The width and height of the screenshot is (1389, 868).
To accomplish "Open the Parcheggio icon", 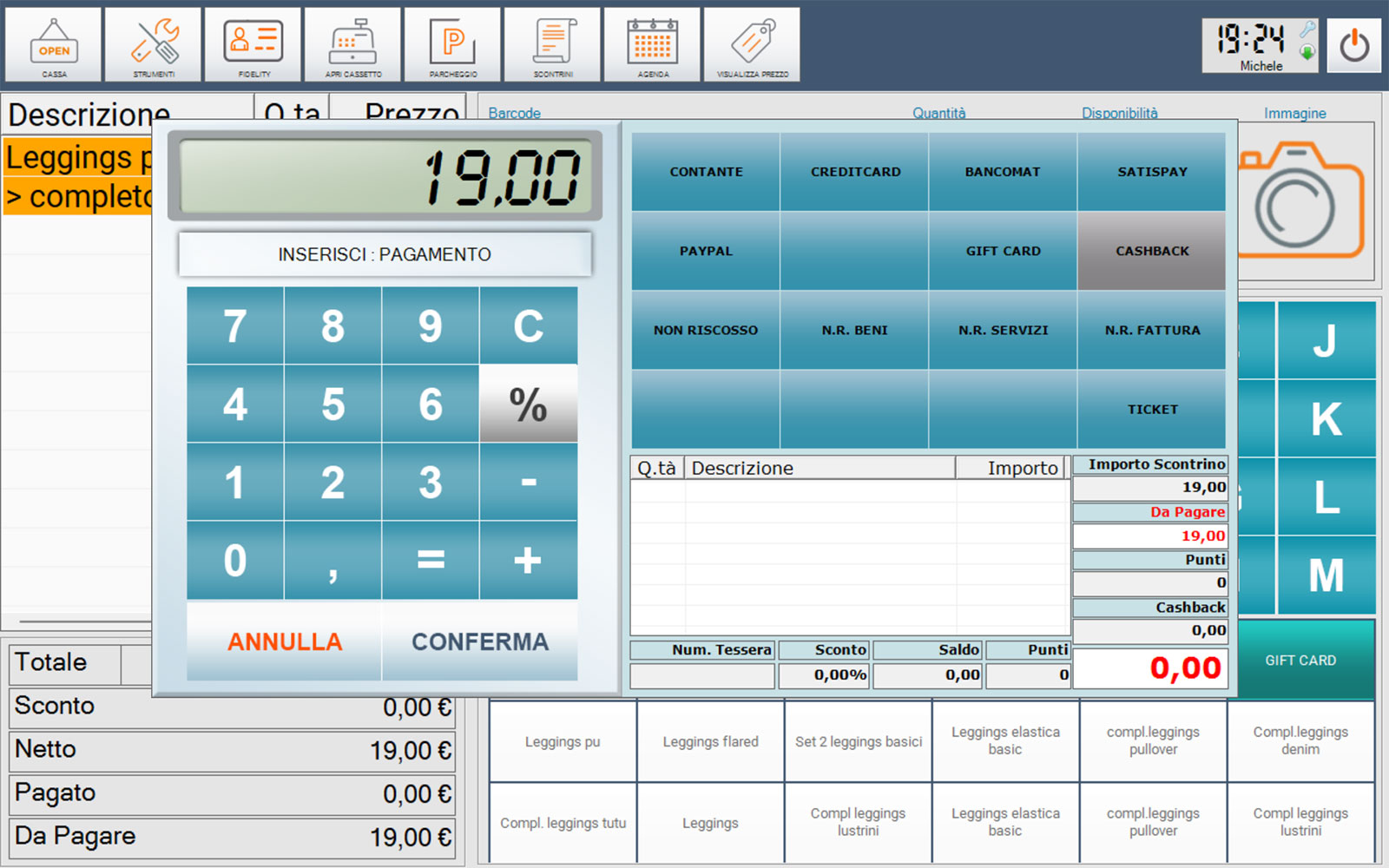I will (453, 45).
